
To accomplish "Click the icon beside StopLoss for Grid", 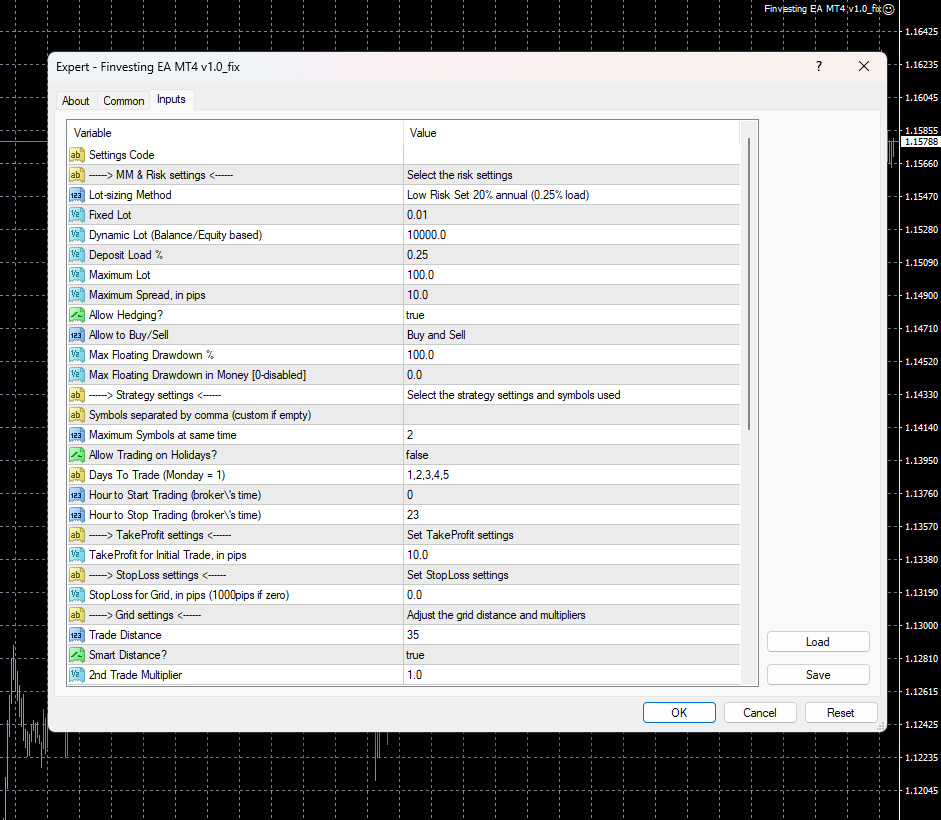I will (x=76, y=595).
